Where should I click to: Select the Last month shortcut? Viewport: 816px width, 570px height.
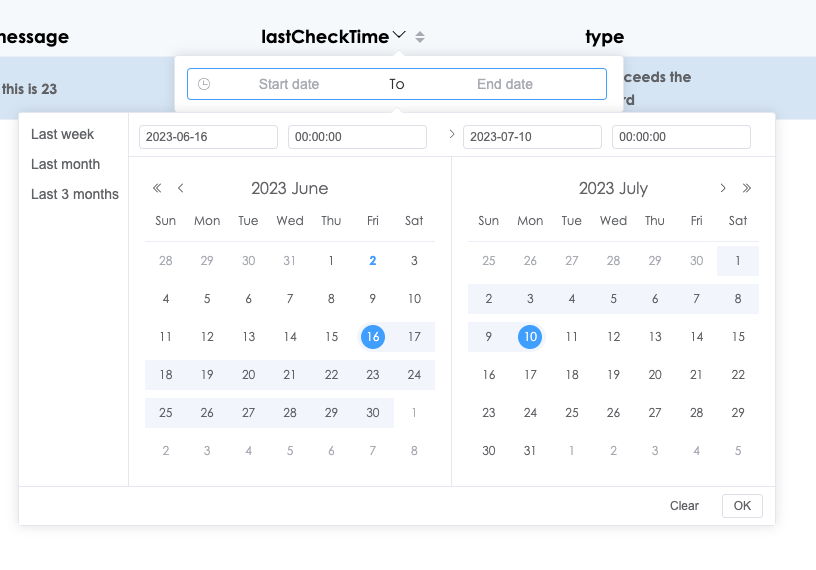pyautogui.click(x=65, y=164)
